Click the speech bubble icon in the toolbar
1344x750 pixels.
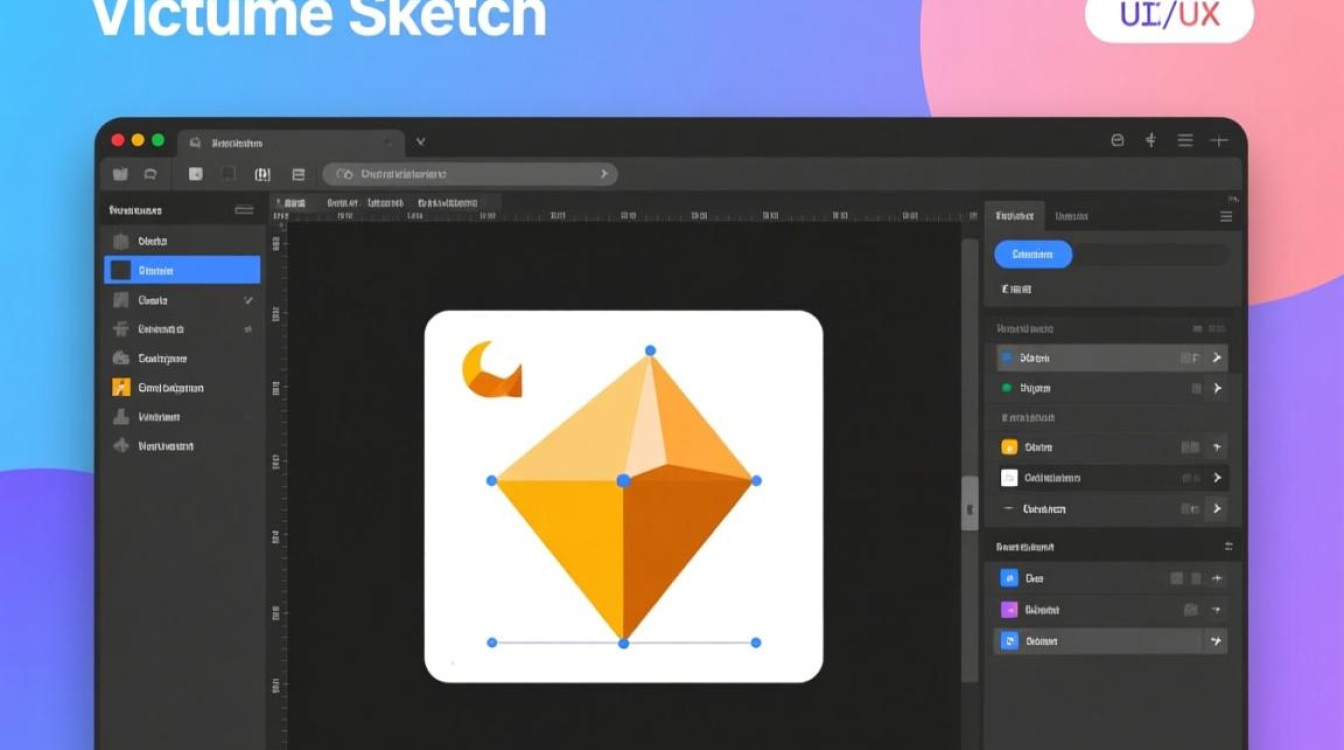click(x=150, y=174)
